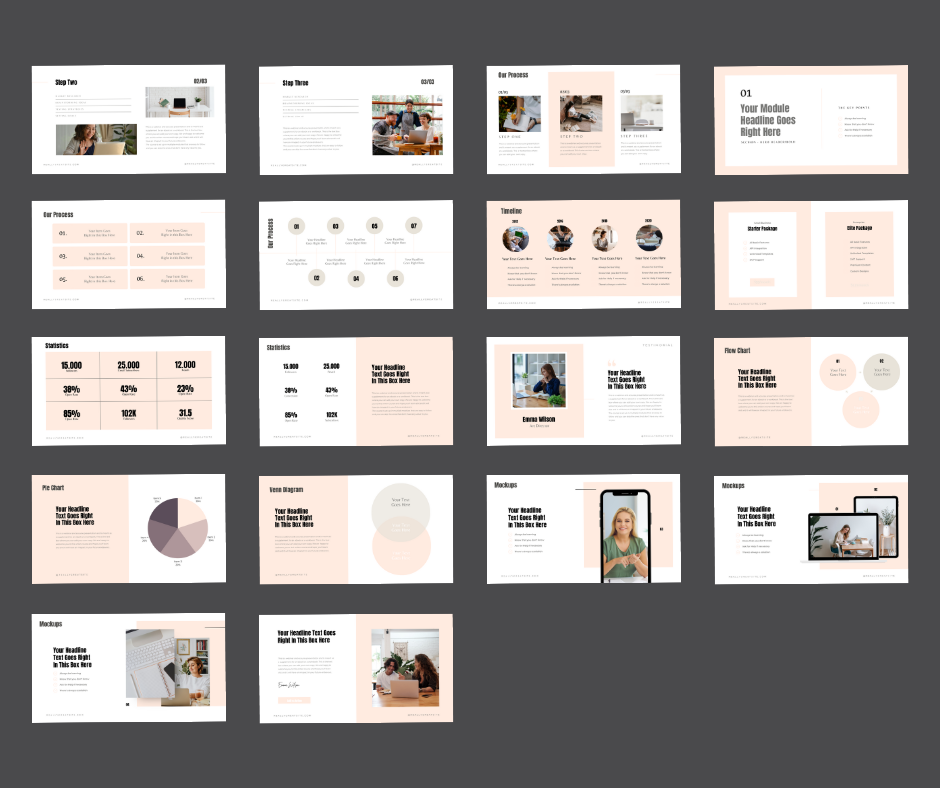Select the bottom-left laptop "Mockups" slide
Image resolution: width=940 pixels, height=788 pixels.
coord(128,668)
